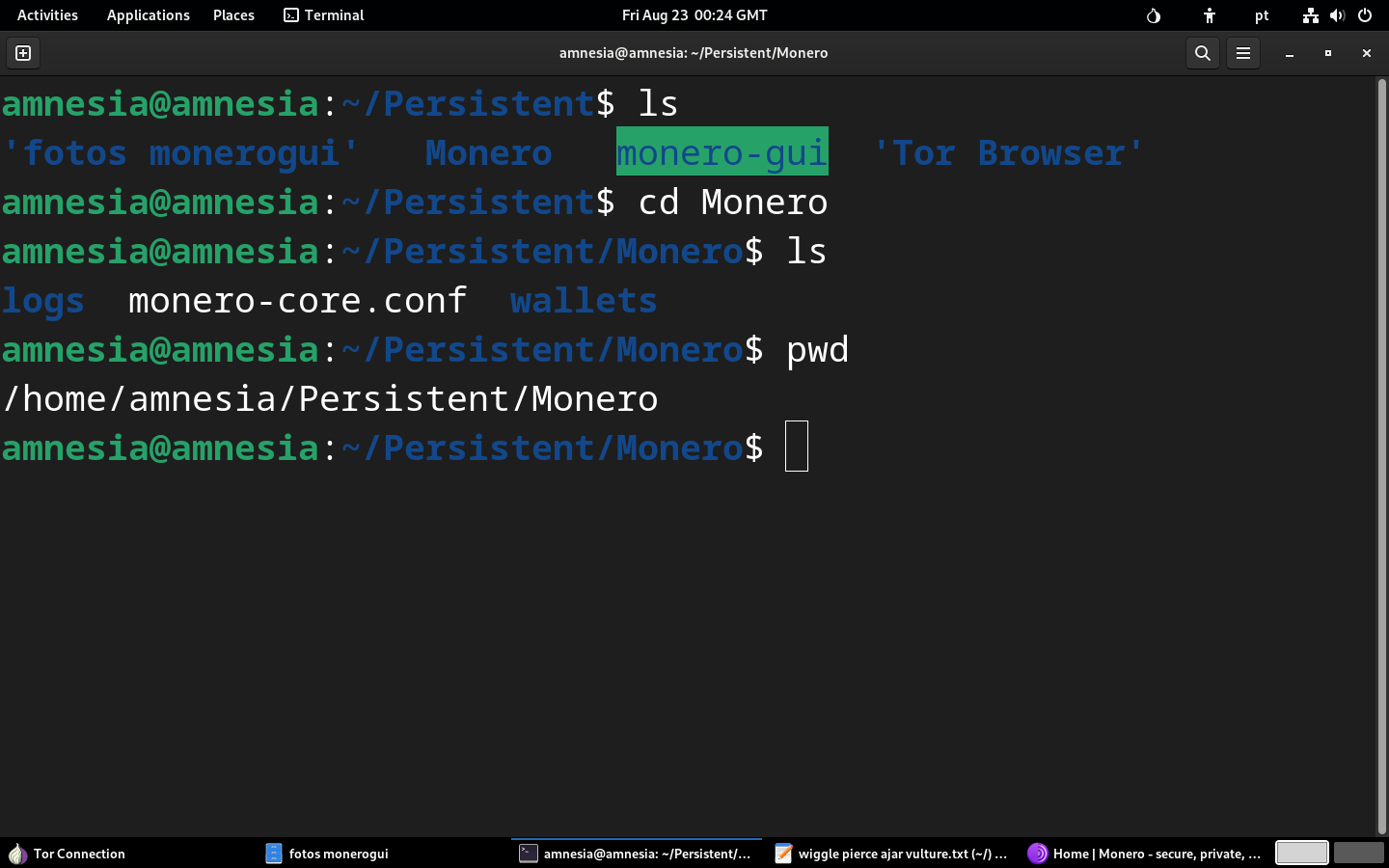Open the terminal hamburger menu
This screenshot has width=1389, height=868.
click(x=1243, y=53)
